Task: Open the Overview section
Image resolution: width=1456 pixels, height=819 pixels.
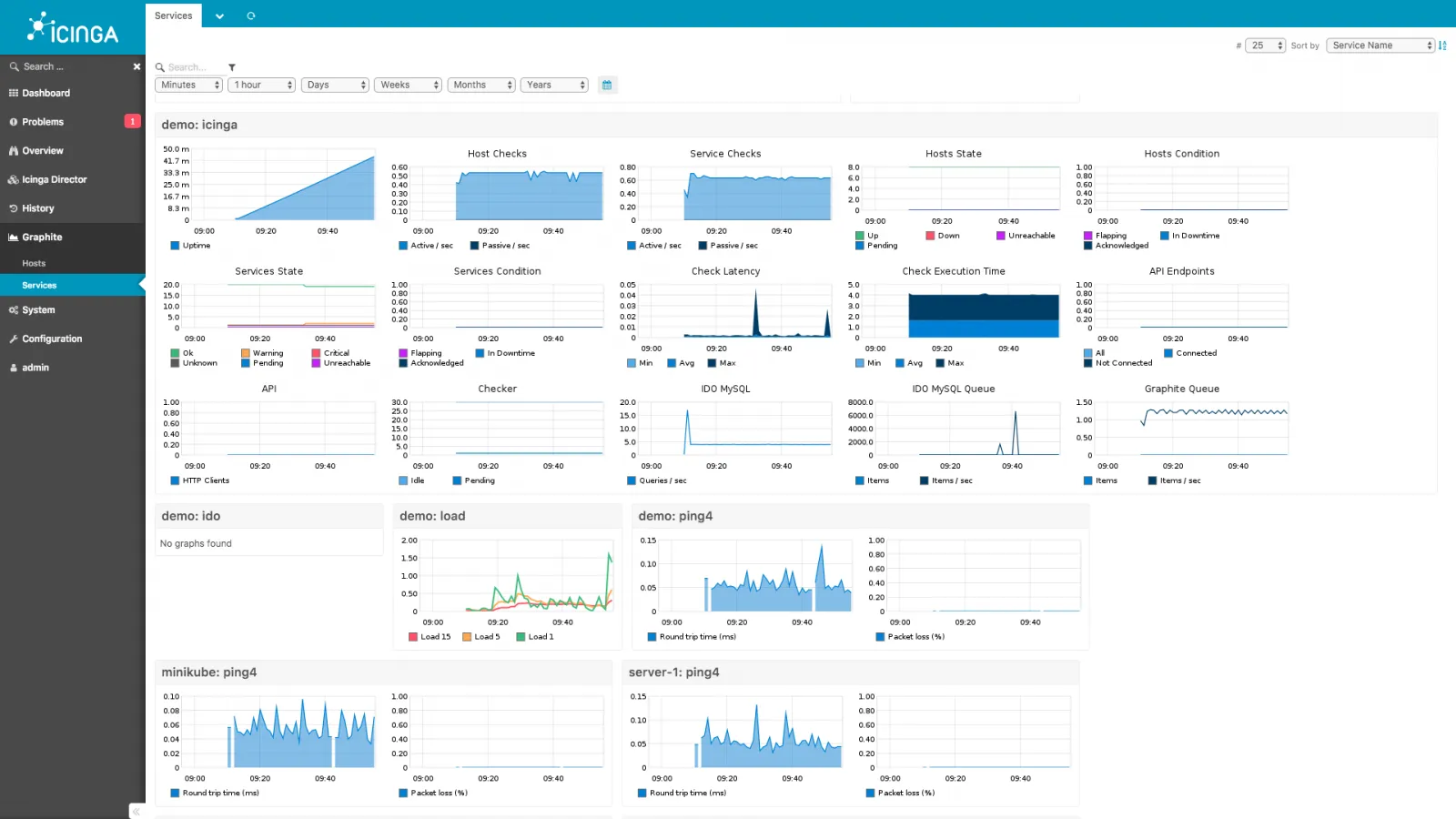Action: (42, 150)
